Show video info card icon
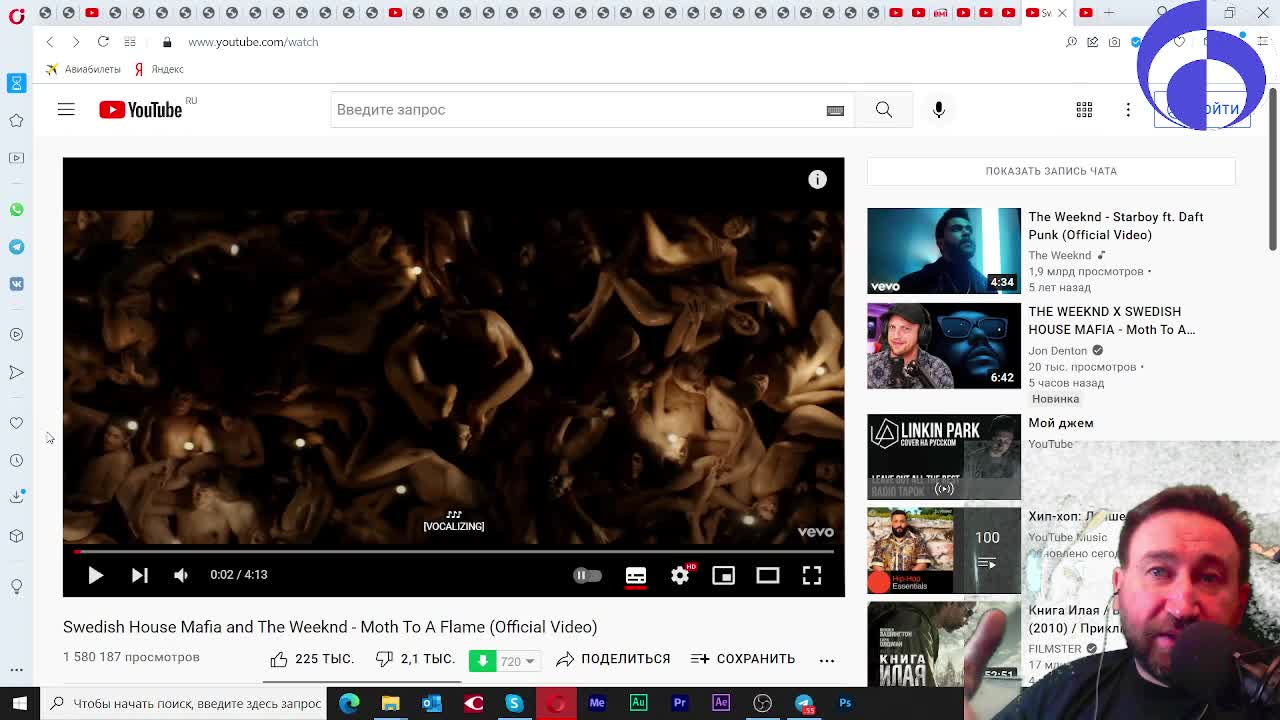1280x720 pixels. tap(818, 179)
